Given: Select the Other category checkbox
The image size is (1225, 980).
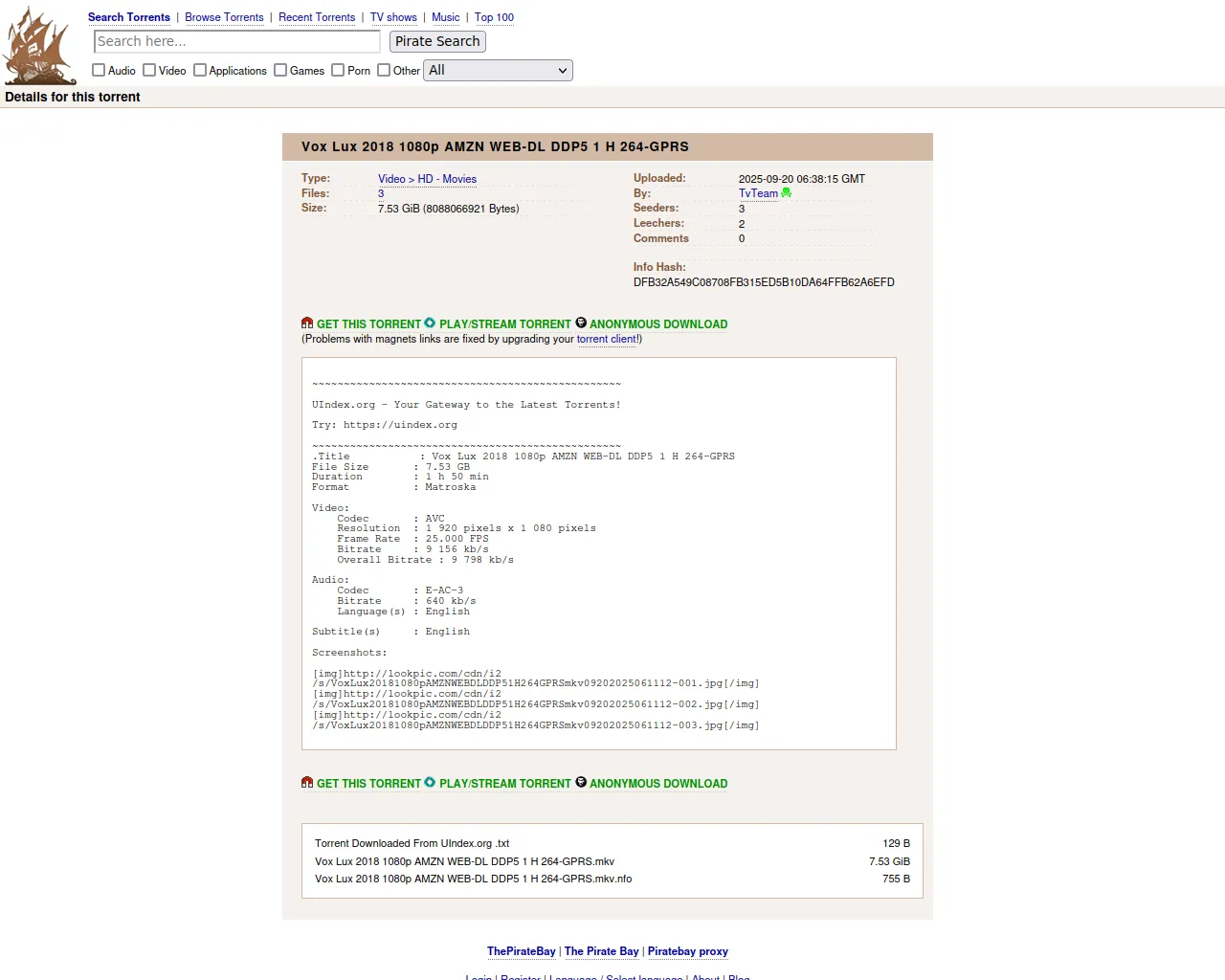Looking at the screenshot, I should [384, 70].
